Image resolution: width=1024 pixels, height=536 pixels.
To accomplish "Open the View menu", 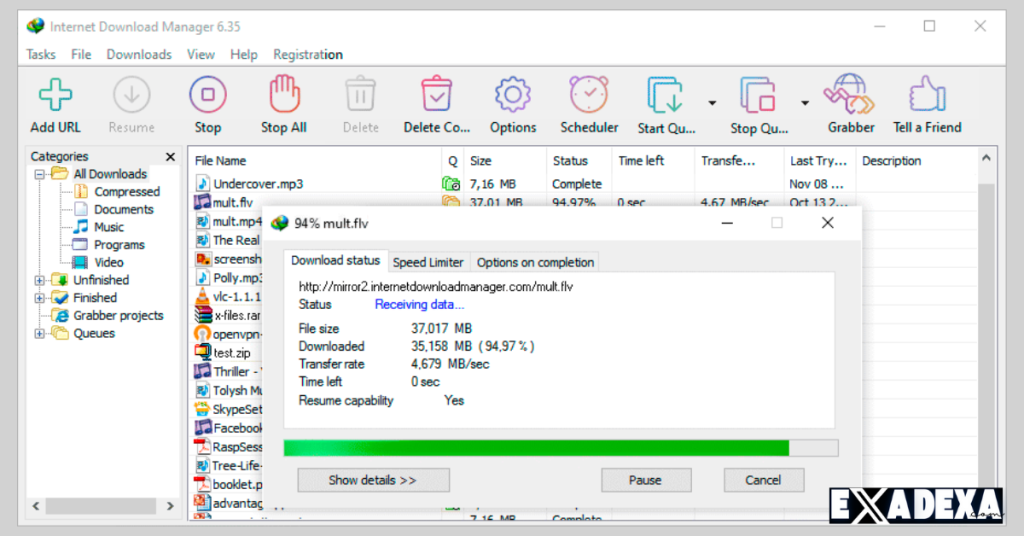I will tap(200, 55).
